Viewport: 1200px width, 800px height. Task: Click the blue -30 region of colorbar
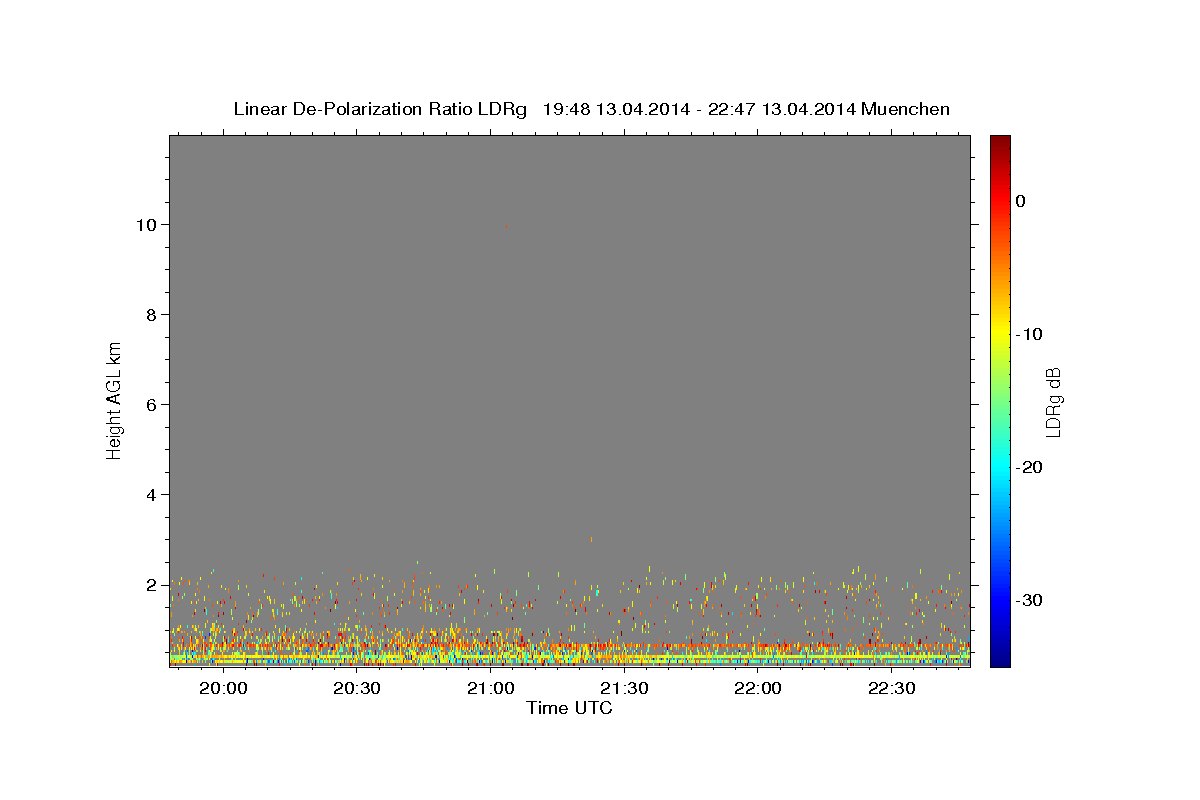click(x=1000, y=600)
